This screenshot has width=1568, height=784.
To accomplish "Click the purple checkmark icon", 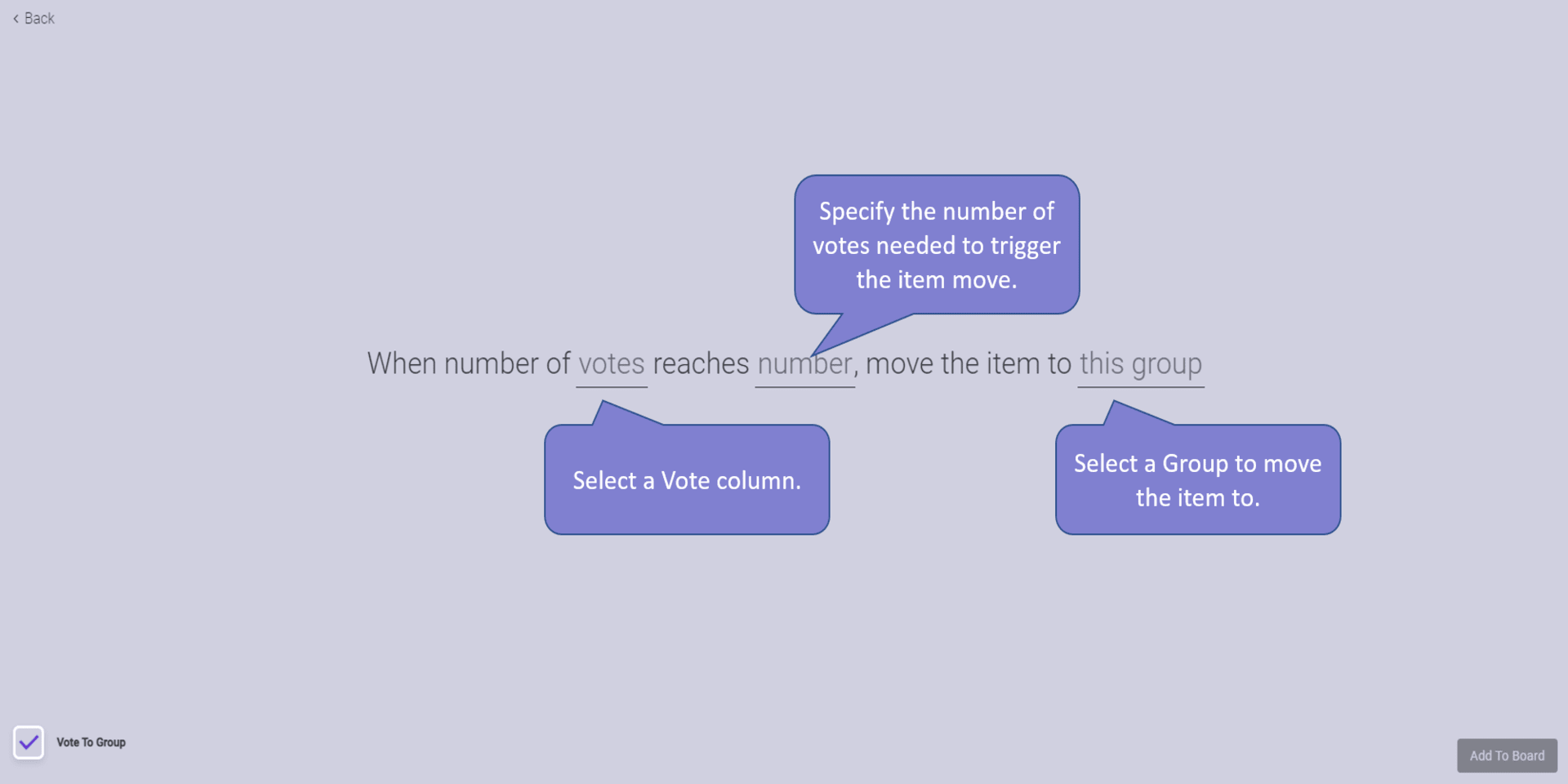I will point(29,742).
